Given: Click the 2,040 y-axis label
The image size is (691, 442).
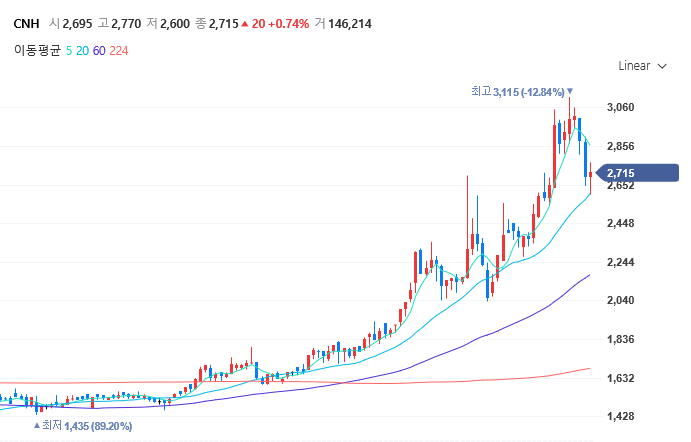Looking at the screenshot, I should [x=621, y=300].
